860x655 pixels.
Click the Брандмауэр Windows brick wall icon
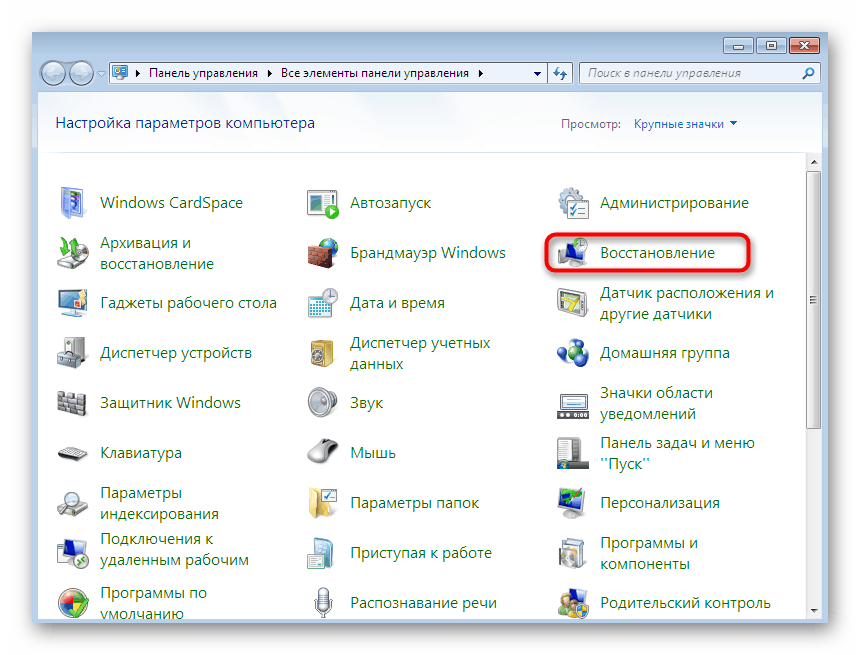[x=322, y=253]
